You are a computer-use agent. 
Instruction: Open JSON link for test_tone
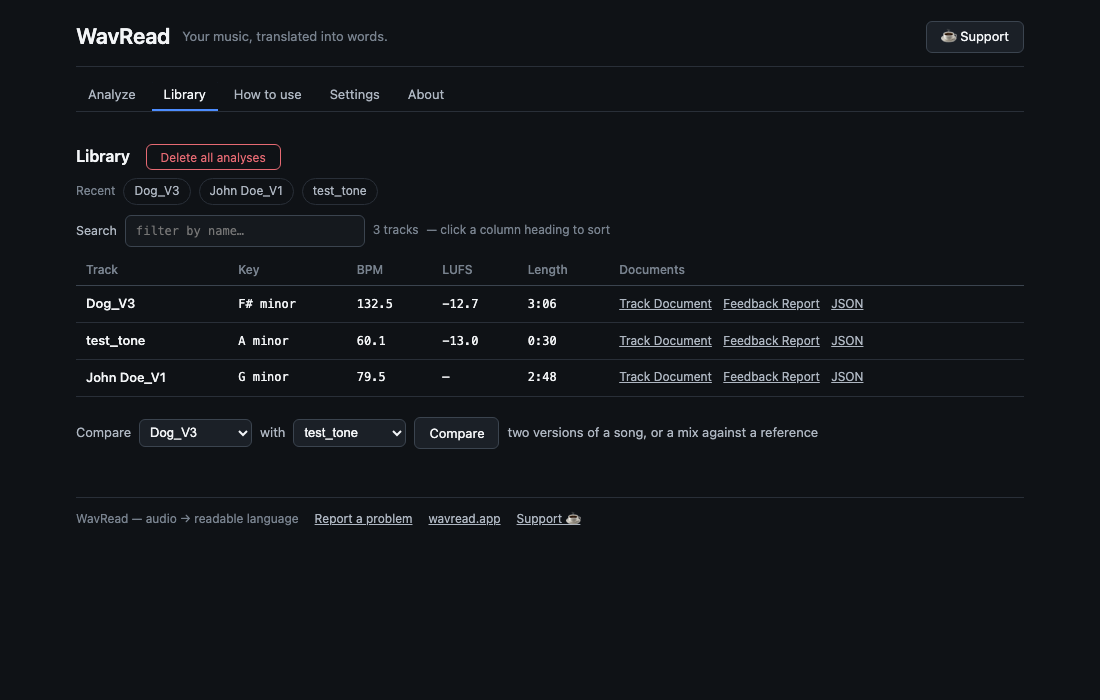click(x=847, y=341)
